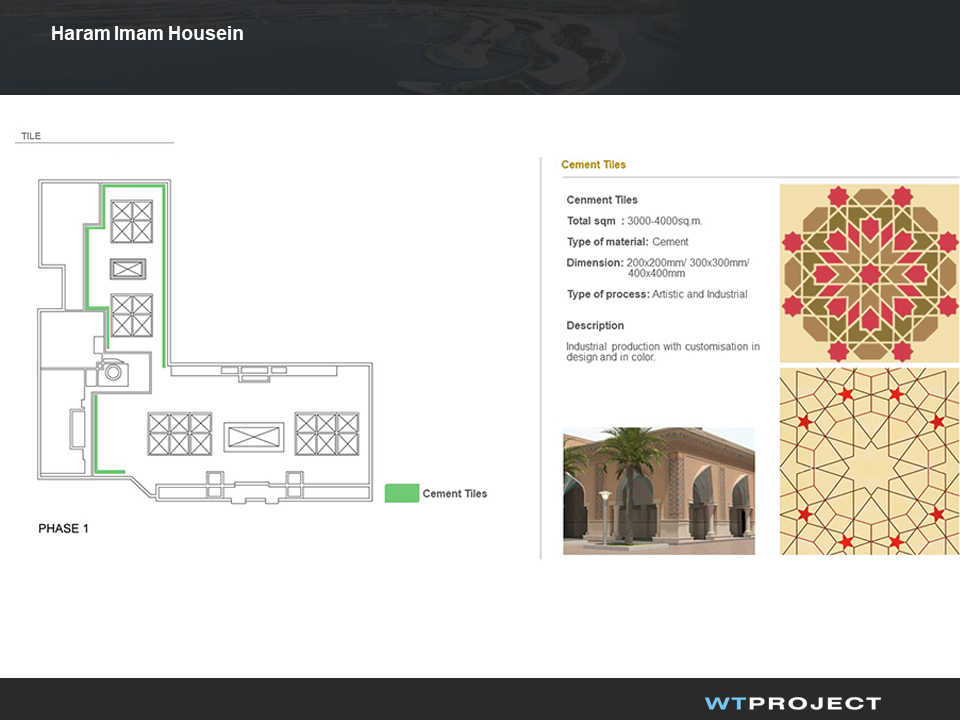
Task: Select the Industrial production description paragraph
Action: (663, 351)
